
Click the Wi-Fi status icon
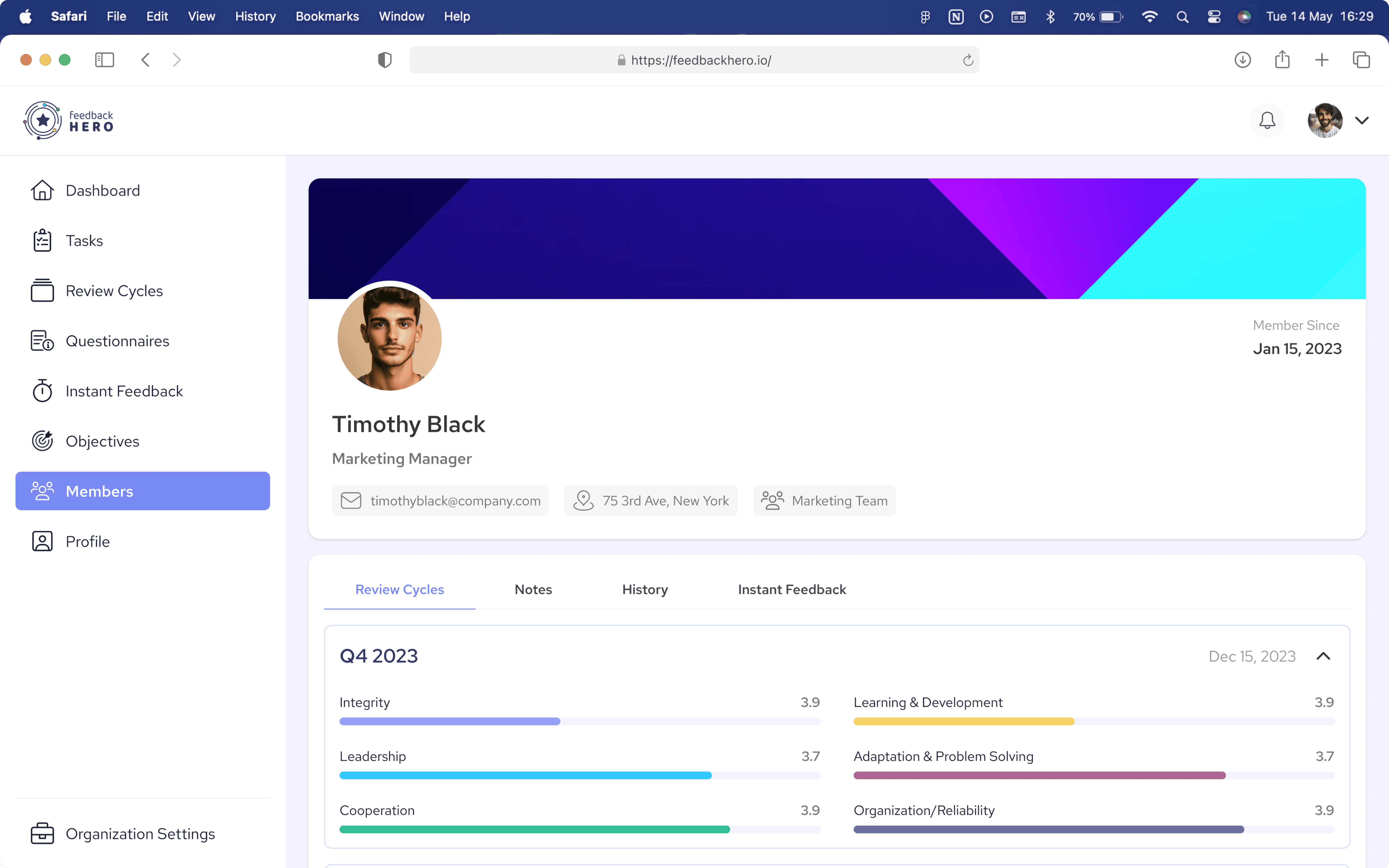click(1150, 17)
